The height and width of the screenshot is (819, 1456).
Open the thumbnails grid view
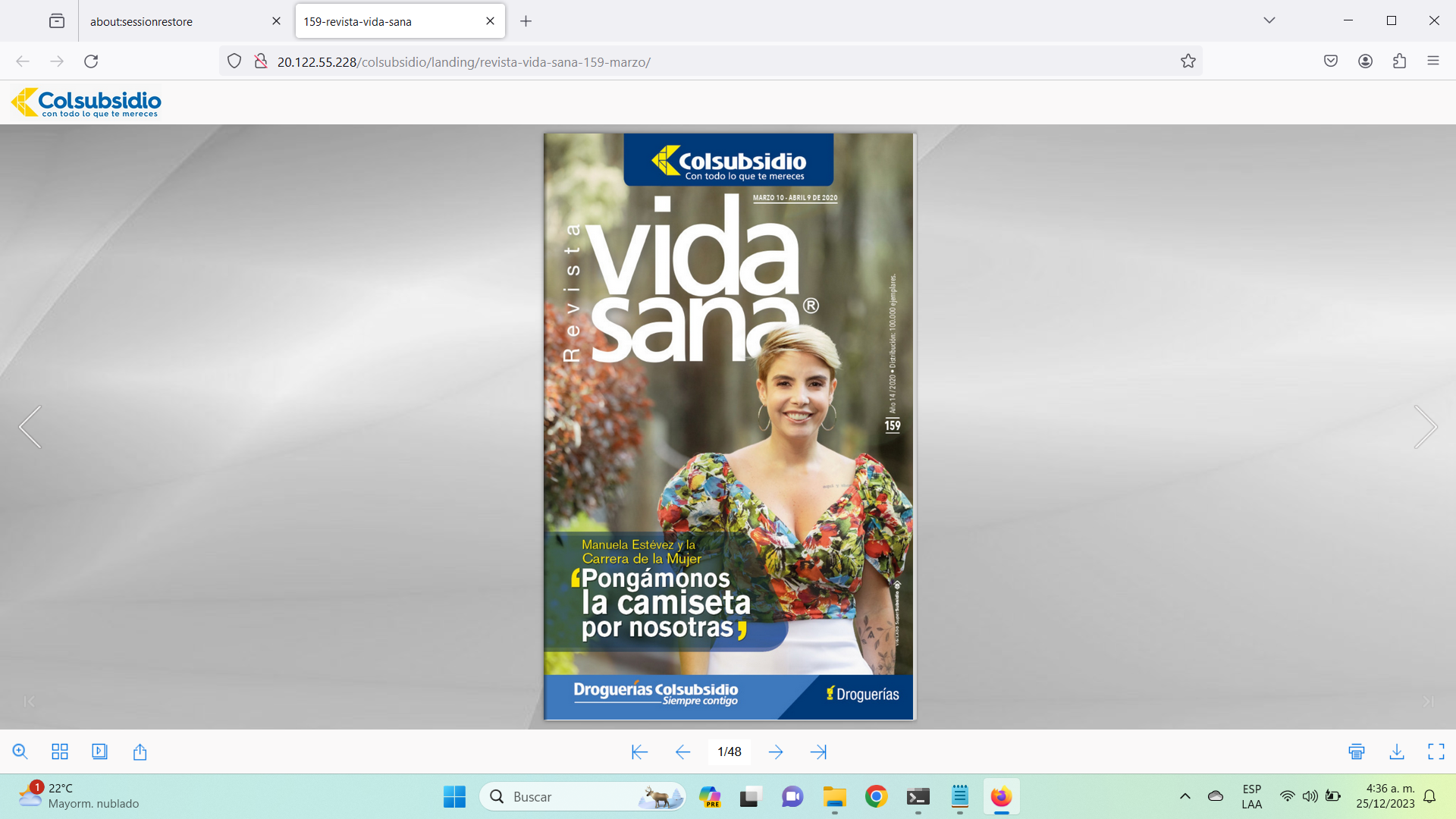[60, 752]
